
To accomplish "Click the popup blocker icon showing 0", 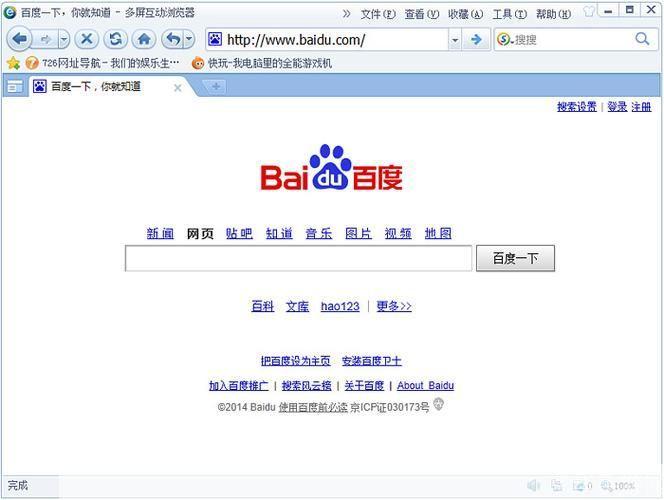I will pyautogui.click(x=582, y=486).
